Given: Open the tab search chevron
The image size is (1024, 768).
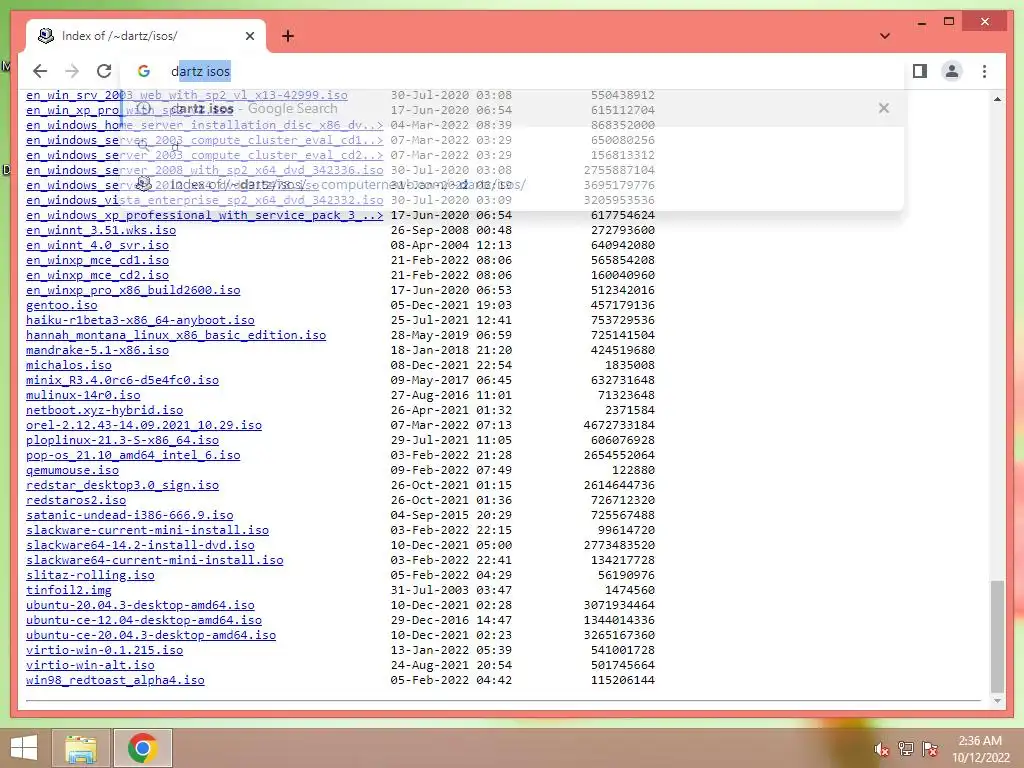Looking at the screenshot, I should click(884, 36).
